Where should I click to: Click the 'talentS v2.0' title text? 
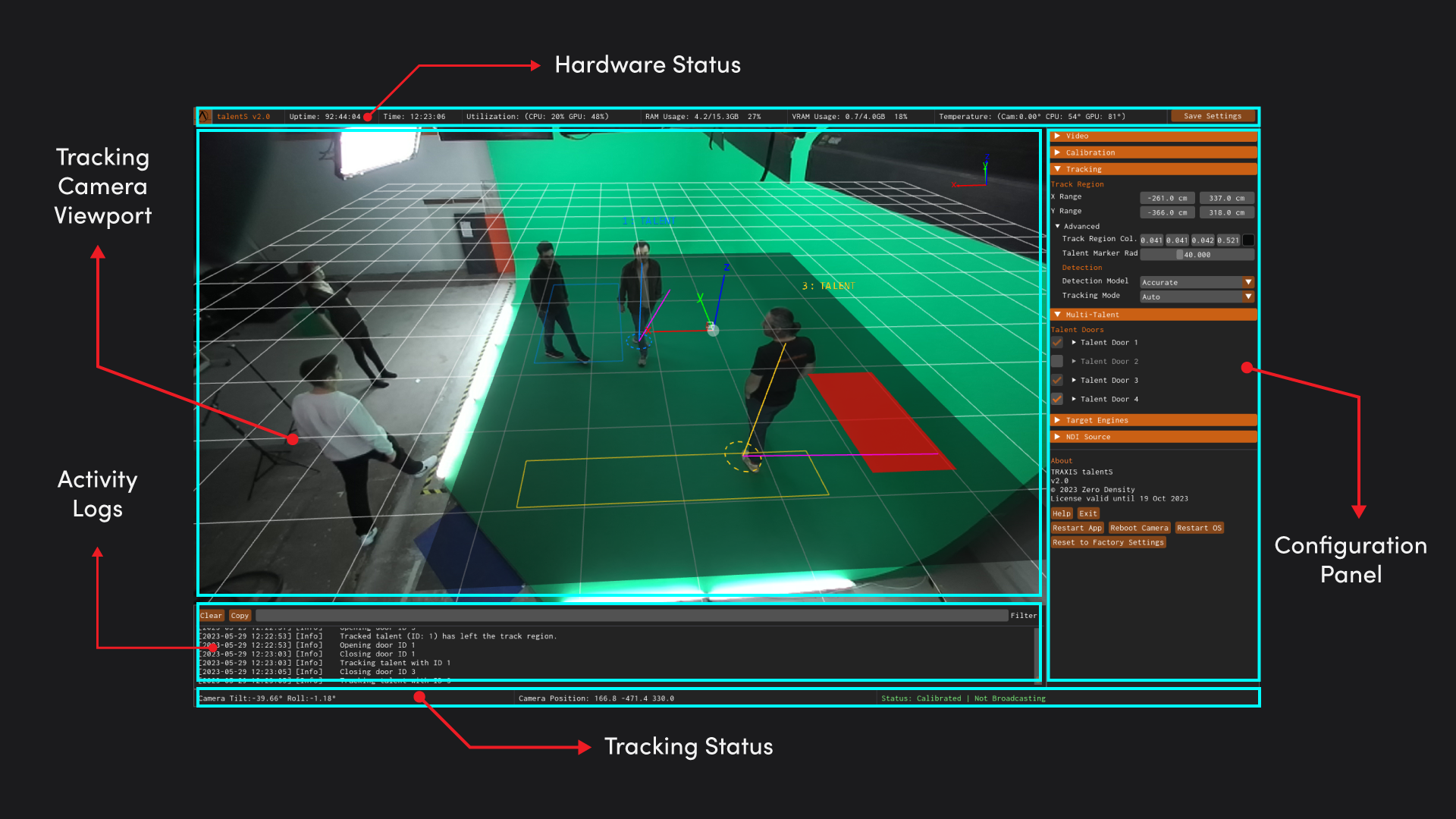[x=243, y=117]
